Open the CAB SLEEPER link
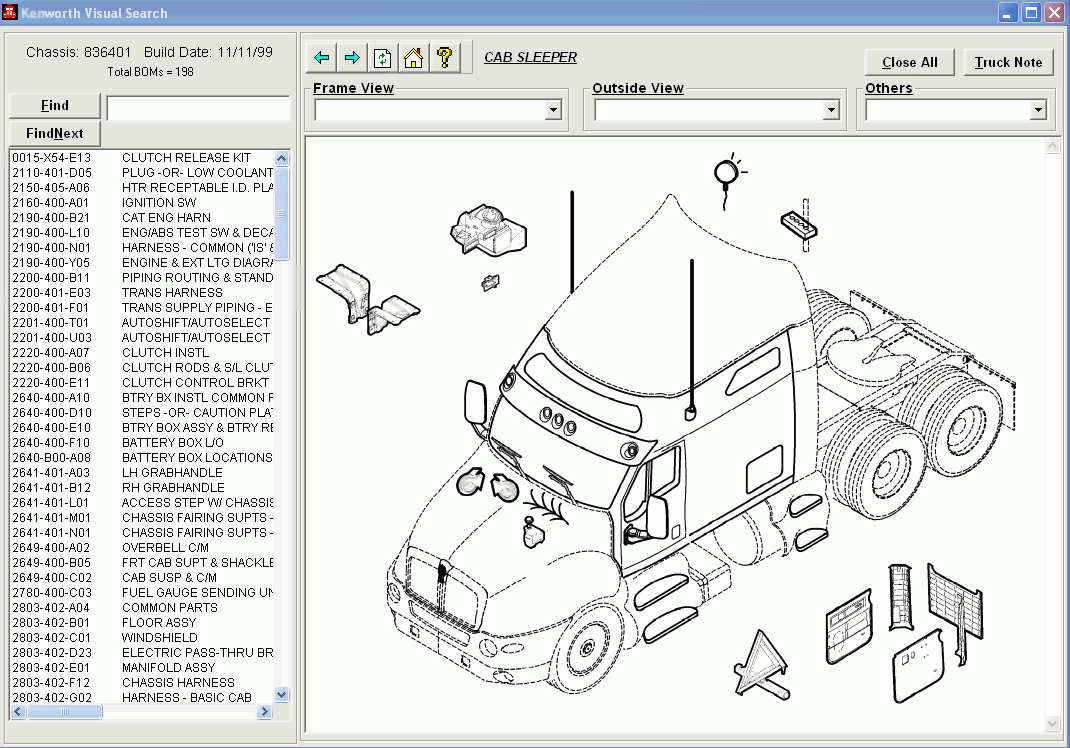1070x748 pixels. [x=530, y=57]
